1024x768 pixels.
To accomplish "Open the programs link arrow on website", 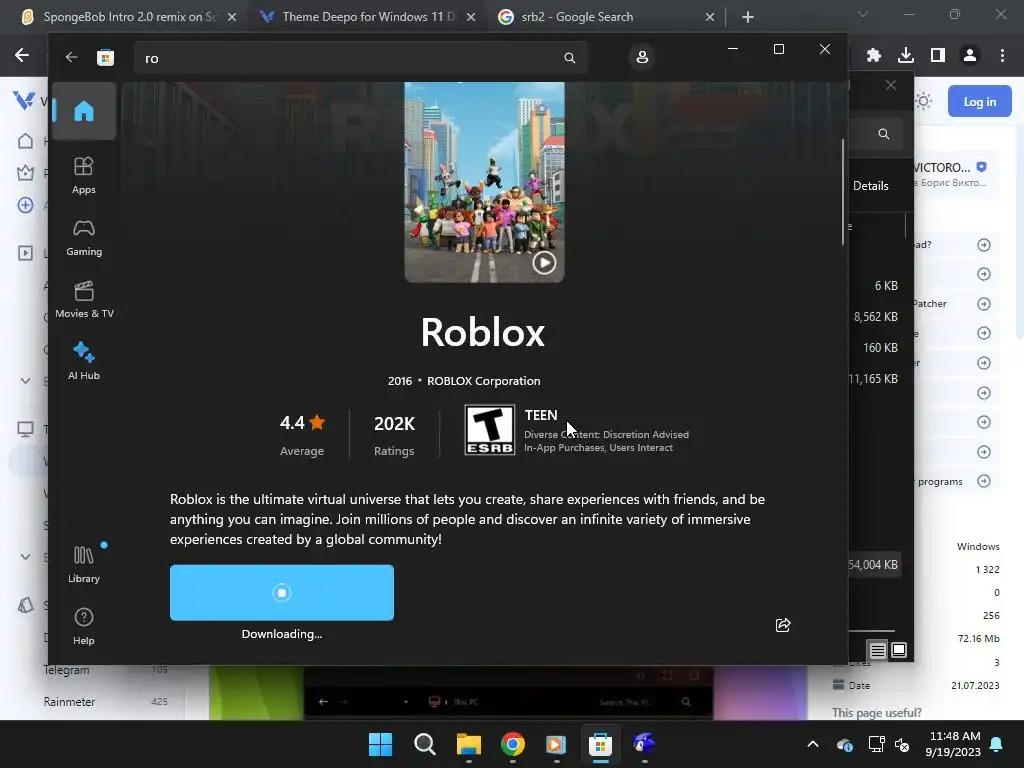I will coord(984,481).
